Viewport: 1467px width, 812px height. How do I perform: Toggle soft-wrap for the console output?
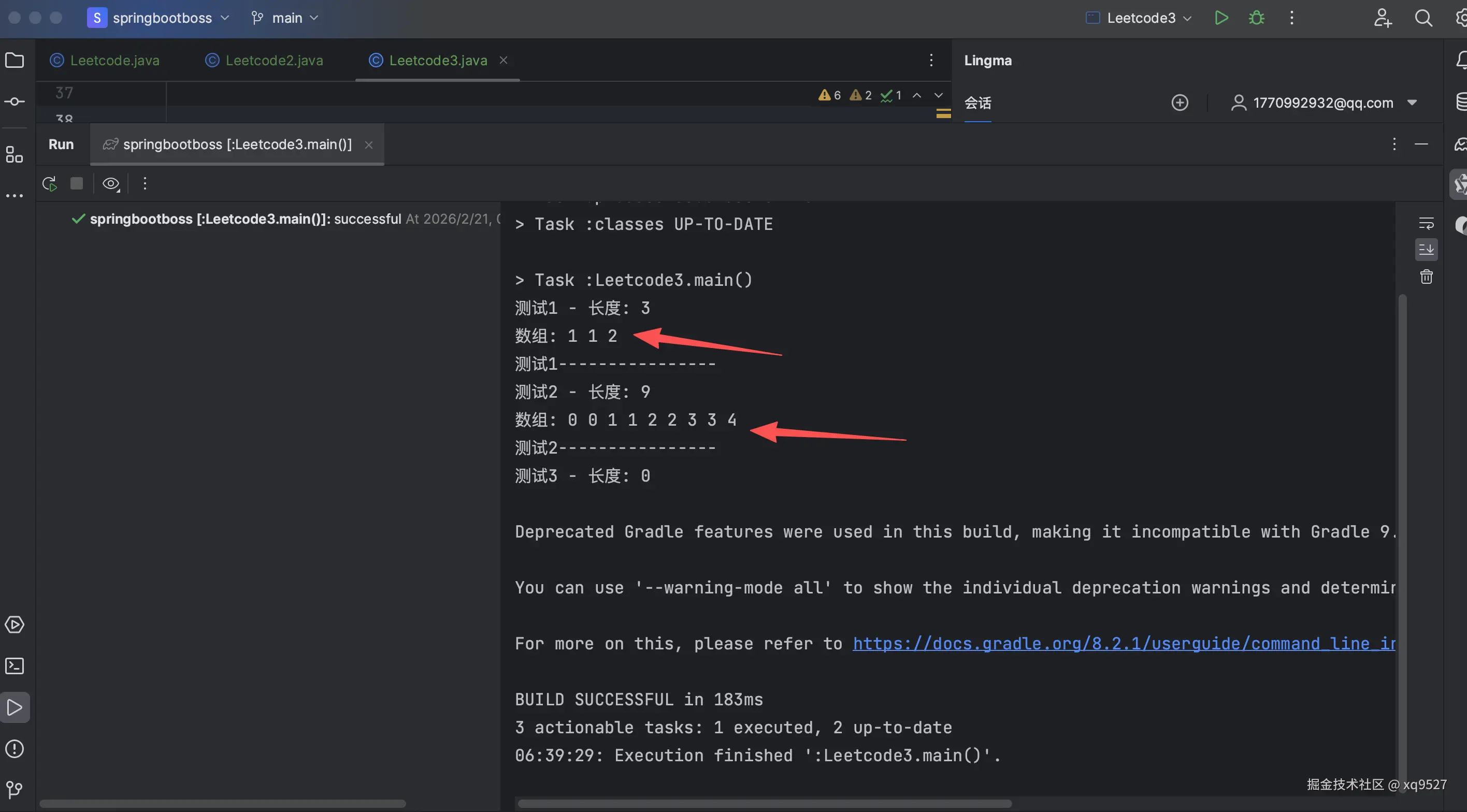(1426, 223)
